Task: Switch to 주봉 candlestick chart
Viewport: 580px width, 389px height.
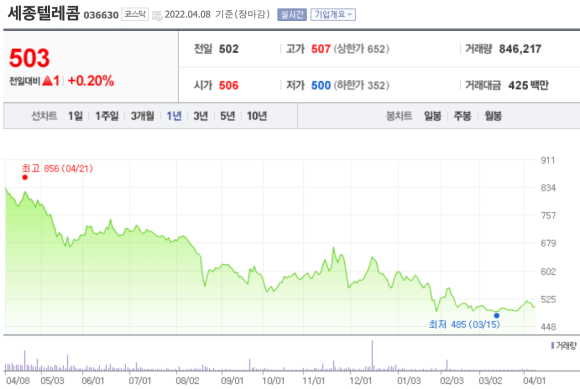Action: point(462,116)
